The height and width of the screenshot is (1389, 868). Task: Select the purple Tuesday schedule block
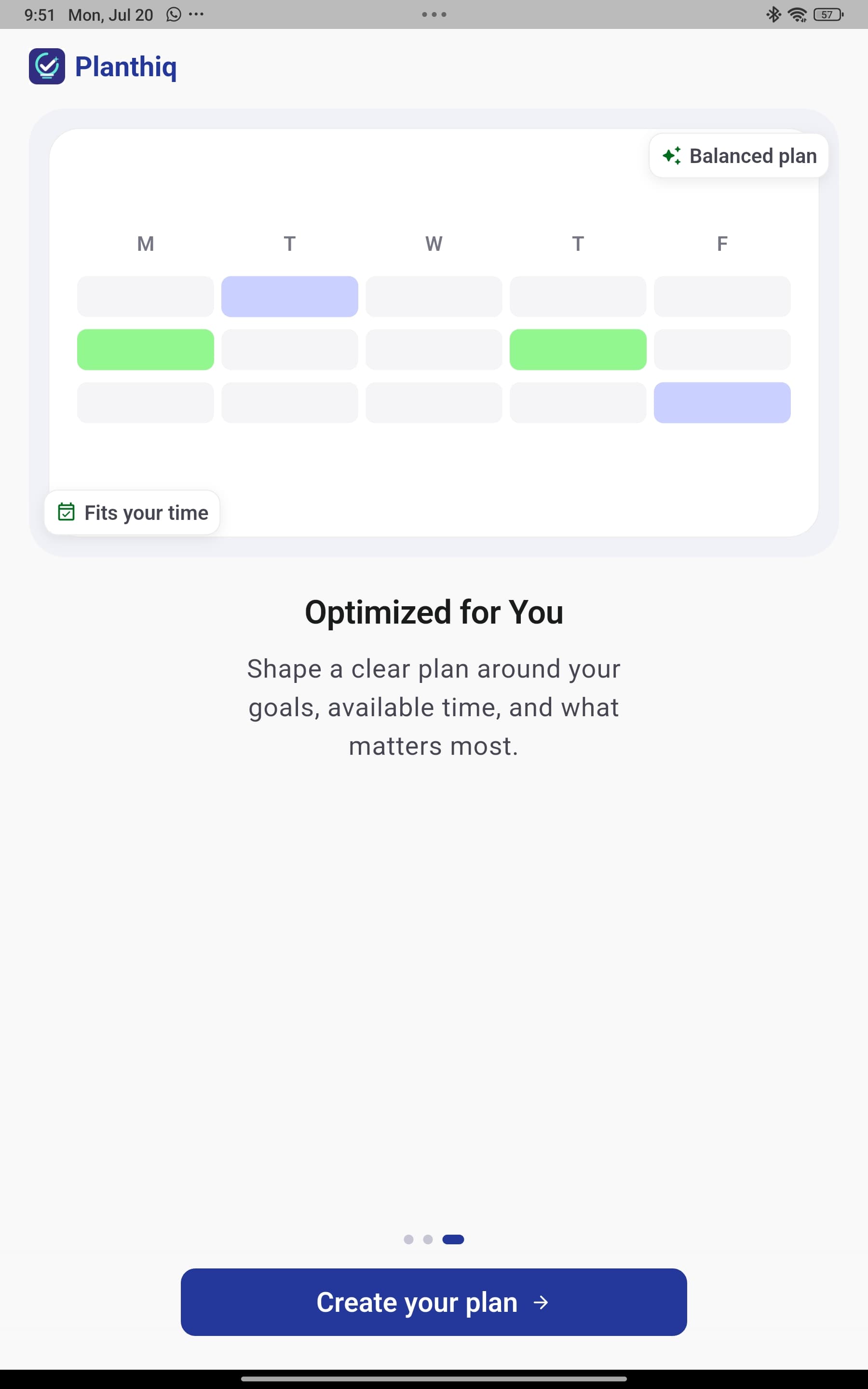tap(290, 297)
